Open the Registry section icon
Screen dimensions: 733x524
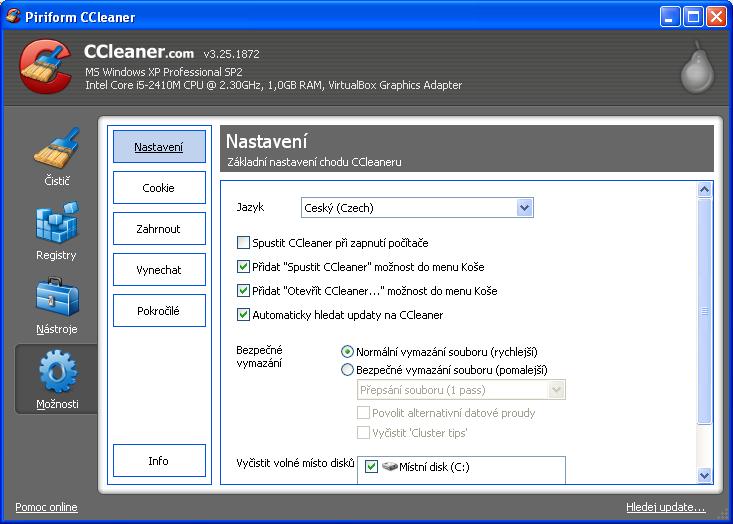pyautogui.click(x=56, y=225)
